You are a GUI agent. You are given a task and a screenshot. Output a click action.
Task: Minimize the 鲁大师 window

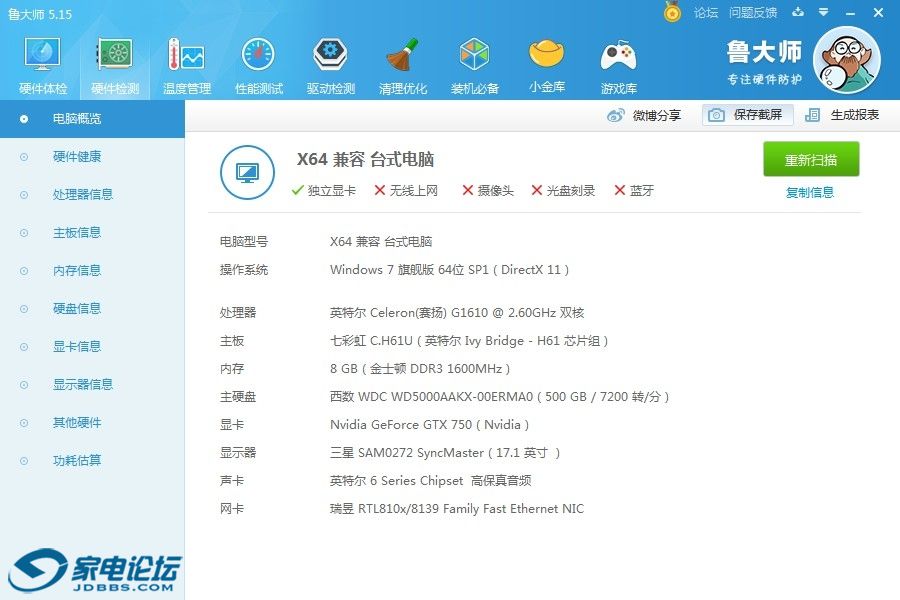click(x=850, y=13)
